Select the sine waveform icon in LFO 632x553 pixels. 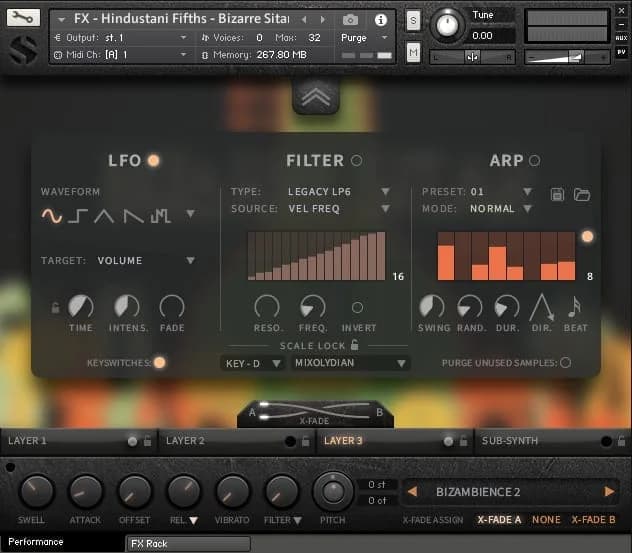tap(51, 215)
